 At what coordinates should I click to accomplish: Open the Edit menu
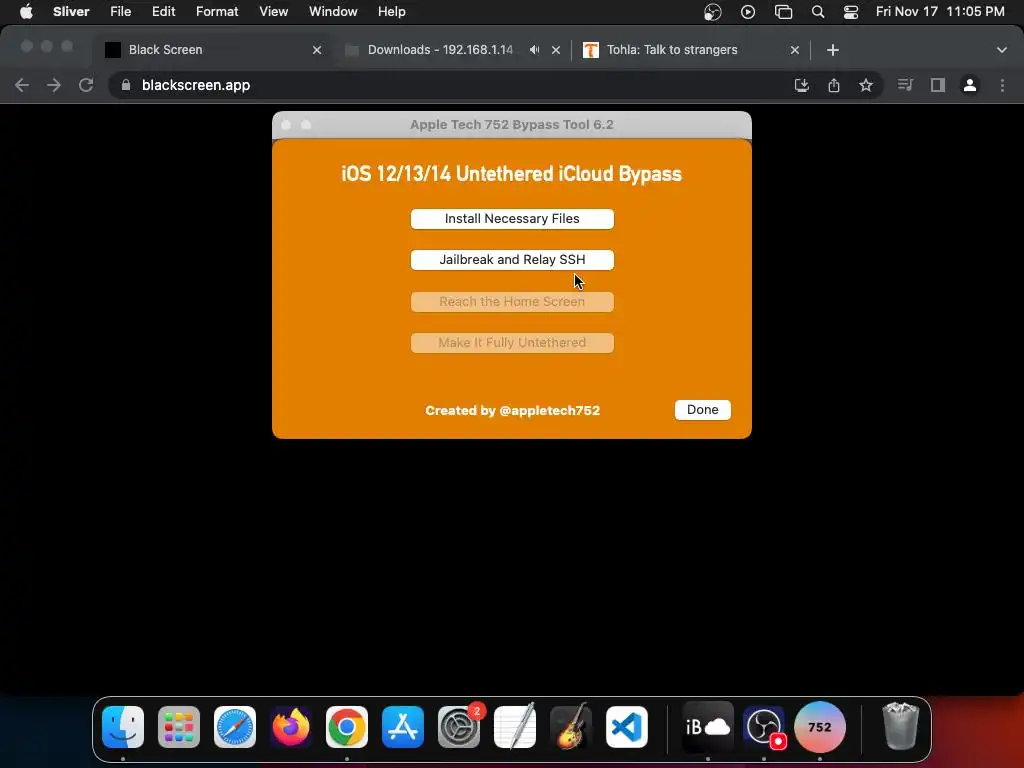click(163, 12)
